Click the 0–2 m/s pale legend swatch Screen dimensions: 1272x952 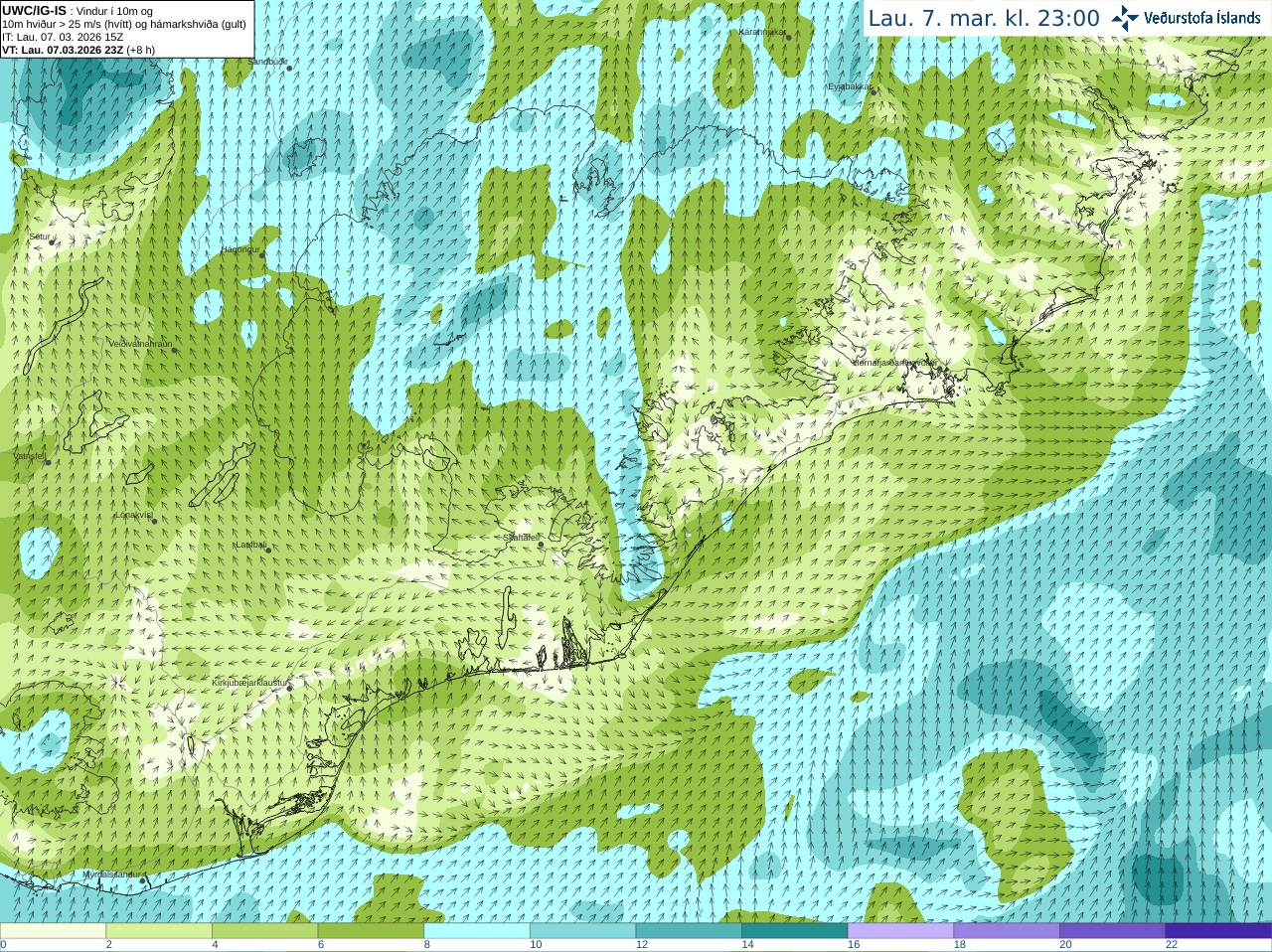click(53, 931)
